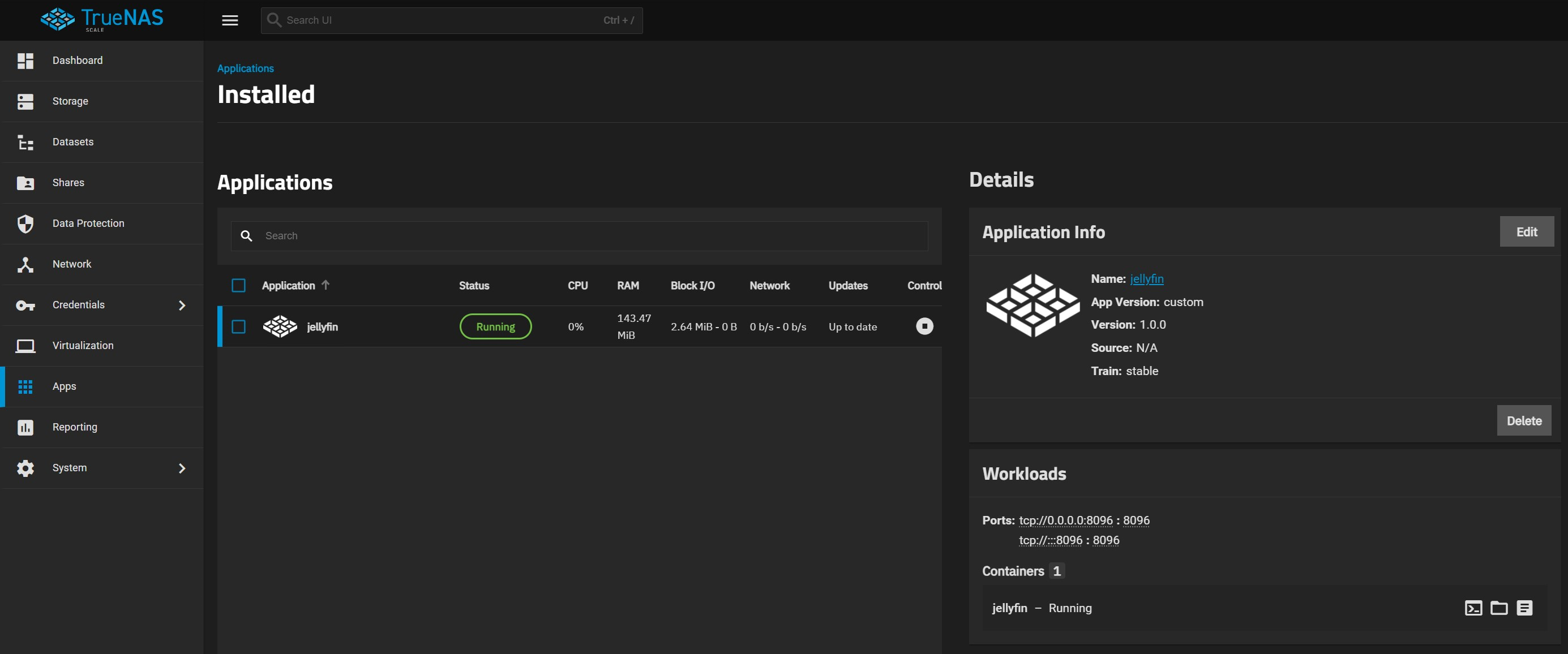Click the Edit button in Application Info
Screen dimensions: 1568x654
(1527, 231)
